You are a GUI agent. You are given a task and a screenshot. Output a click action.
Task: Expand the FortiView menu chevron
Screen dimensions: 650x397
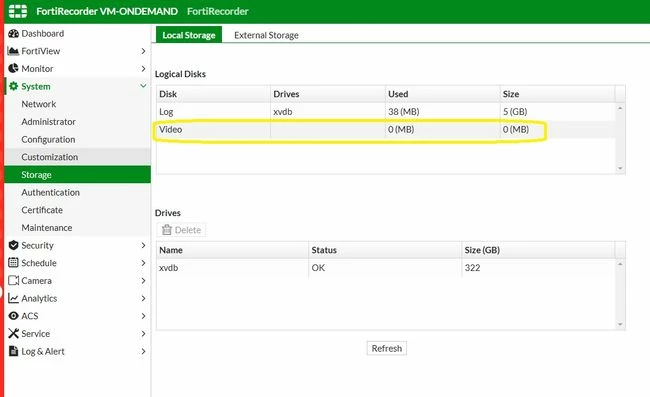[143, 51]
